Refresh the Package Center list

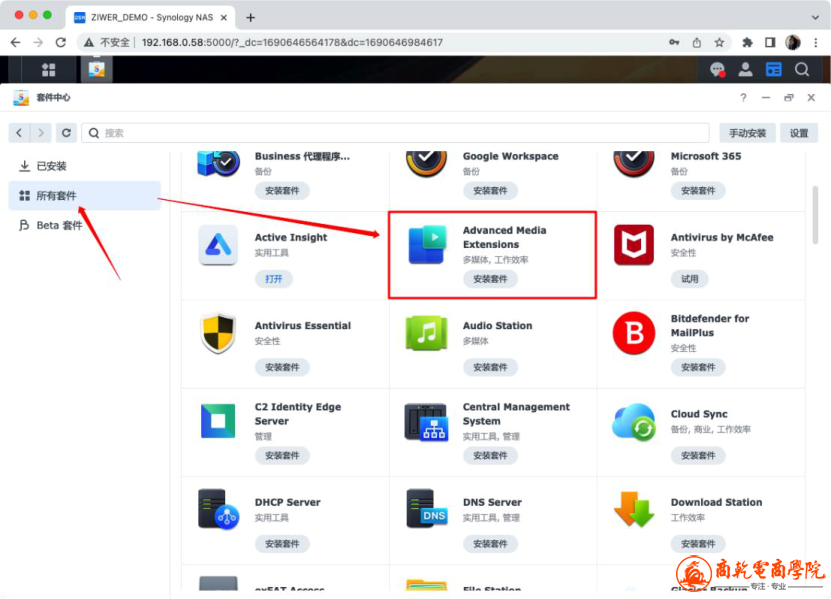pos(66,133)
